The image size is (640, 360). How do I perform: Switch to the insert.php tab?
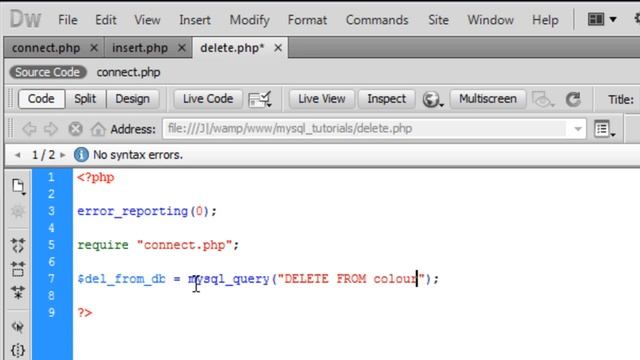click(140, 48)
